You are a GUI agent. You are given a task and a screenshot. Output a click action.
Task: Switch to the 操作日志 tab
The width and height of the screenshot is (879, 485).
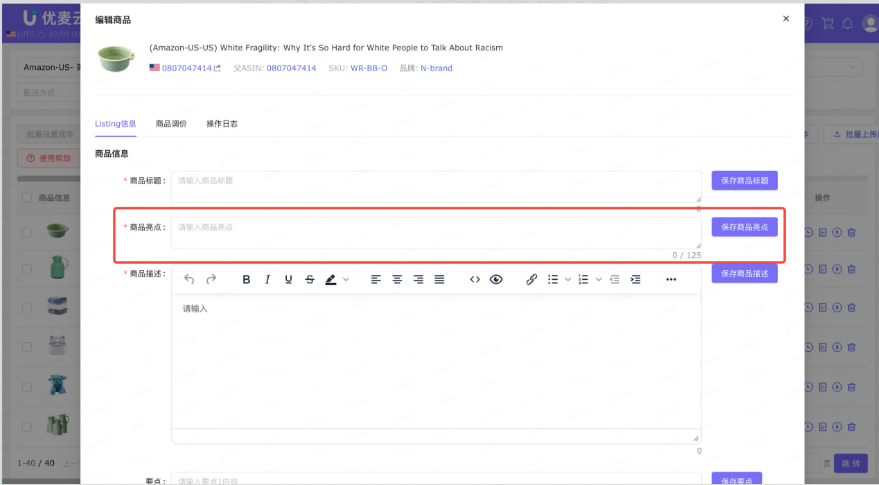click(222, 124)
